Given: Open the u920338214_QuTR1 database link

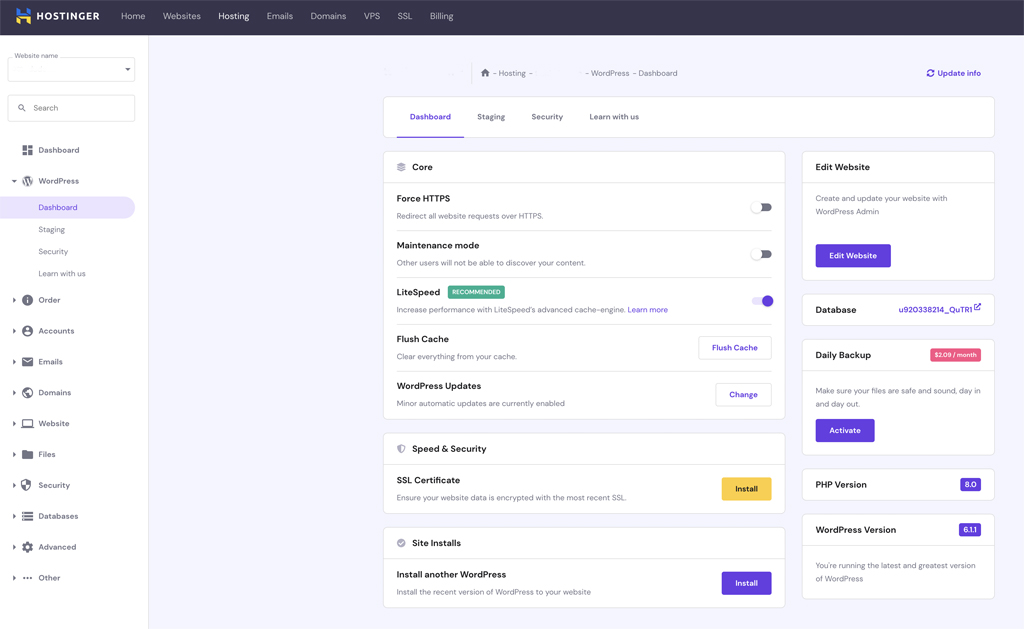Looking at the screenshot, I should [x=935, y=310].
